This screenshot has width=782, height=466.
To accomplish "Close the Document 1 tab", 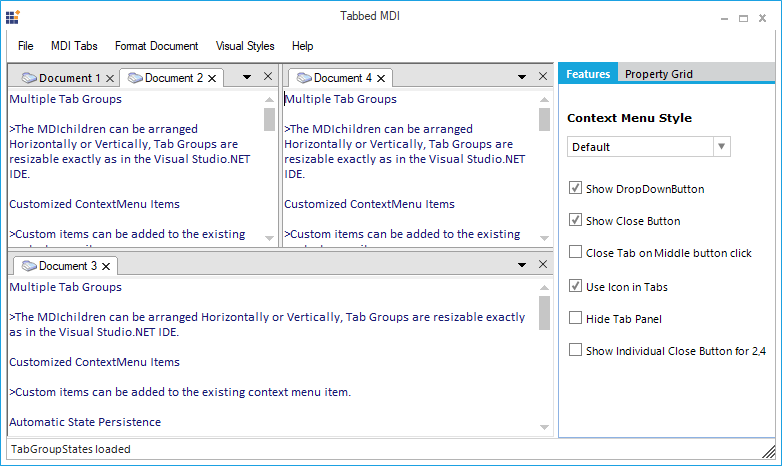I will (110, 78).
